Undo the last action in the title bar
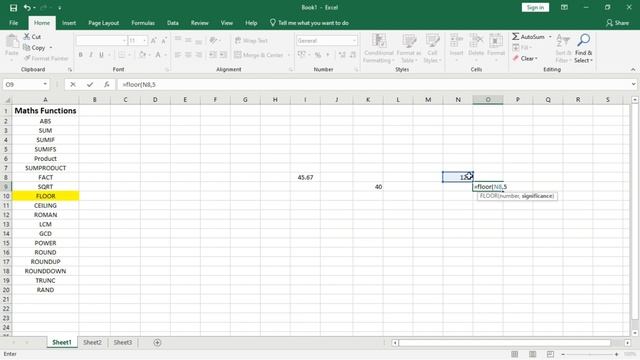Viewport: 640px width, 360px height. coord(27,8)
